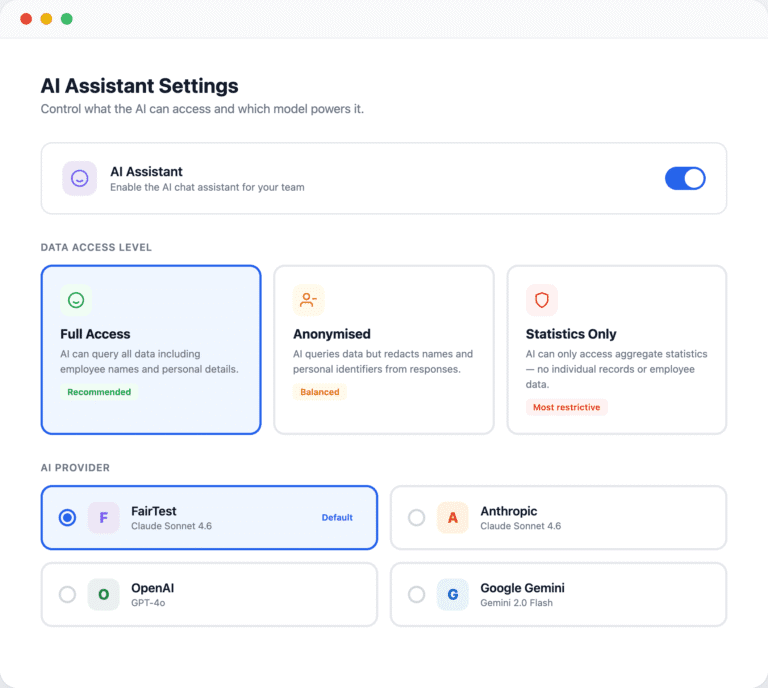
Task: Select the OpenAI radio button
Action: [67, 594]
